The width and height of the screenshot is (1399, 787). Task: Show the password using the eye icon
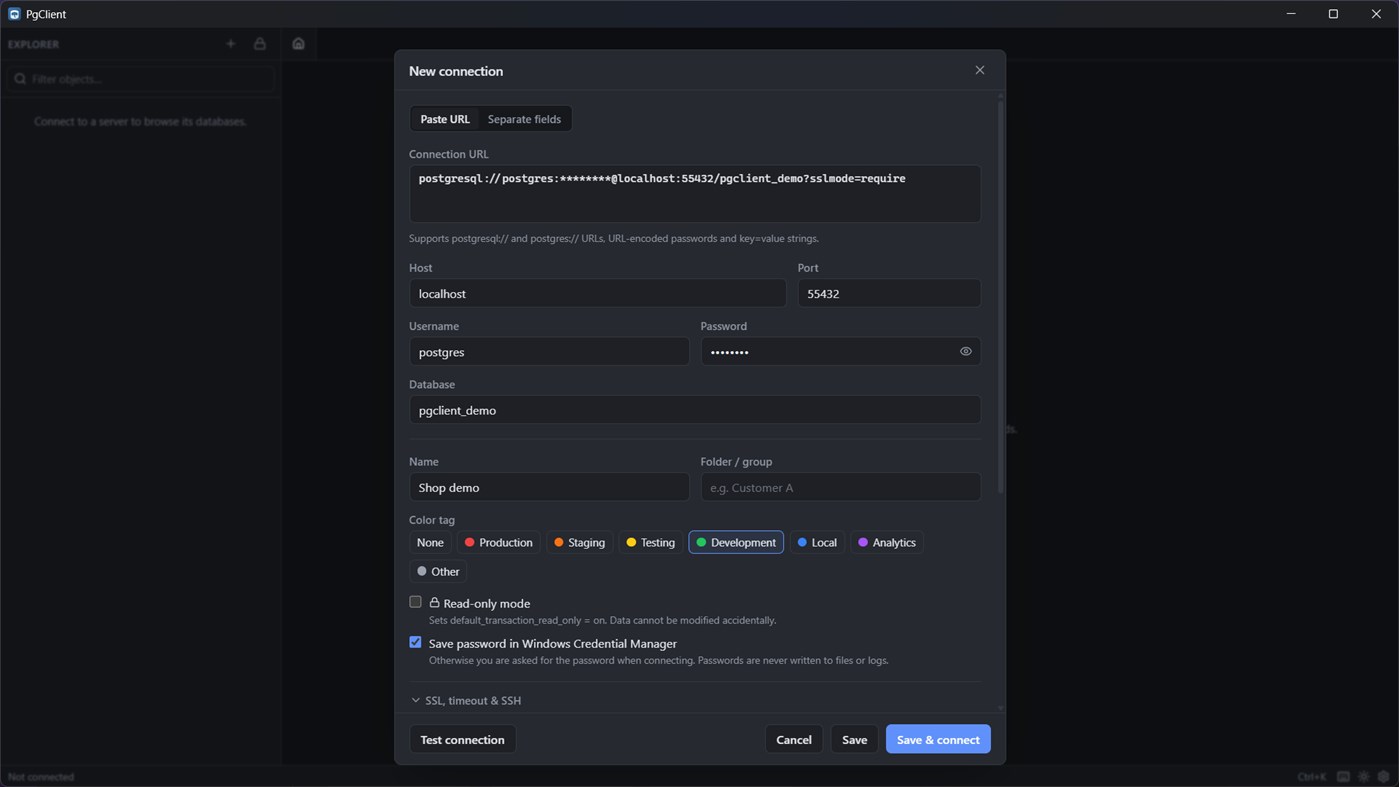pos(966,352)
